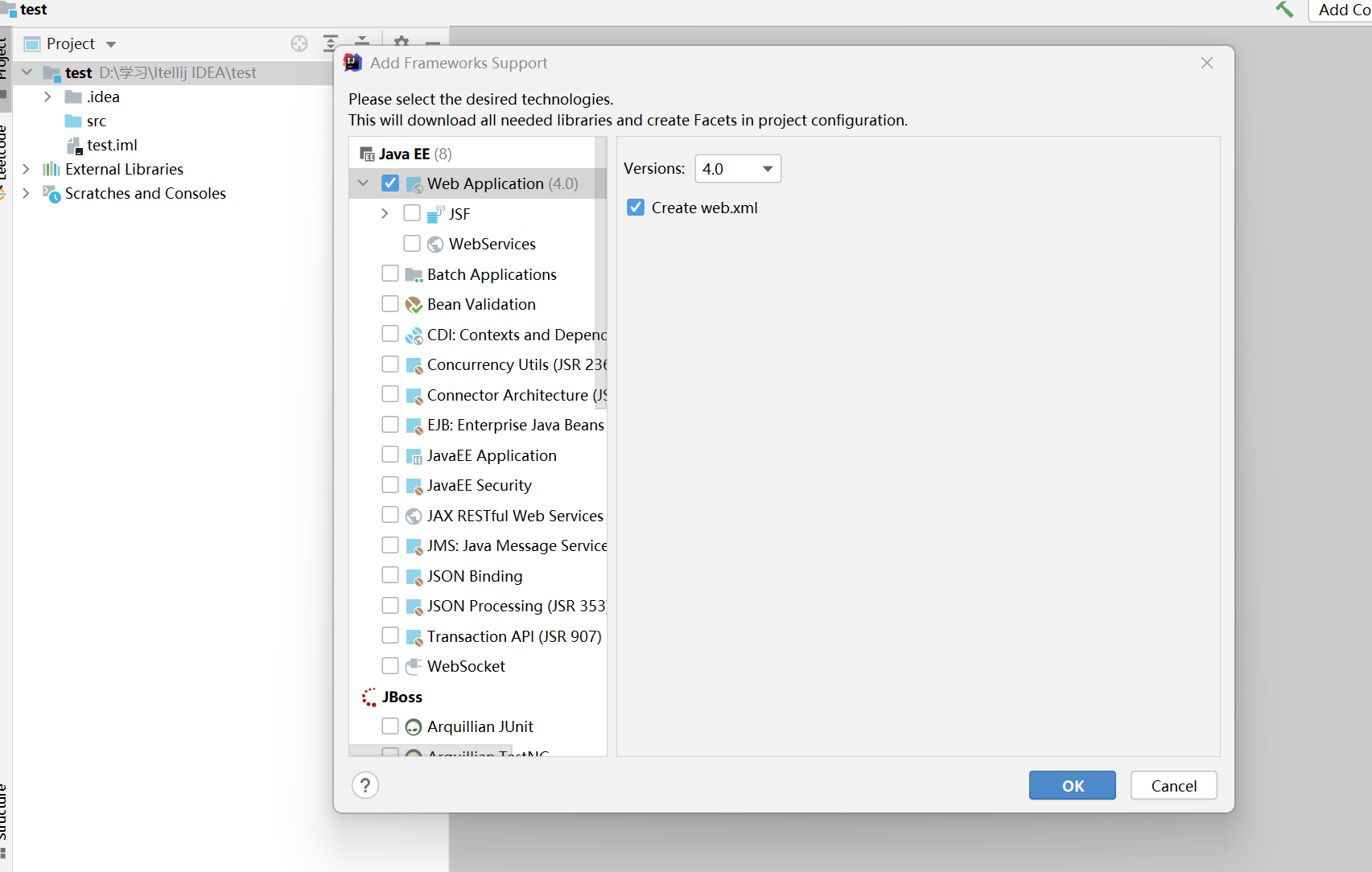This screenshot has width=1372, height=872.
Task: Click the WebServices globe icon
Action: [435, 244]
